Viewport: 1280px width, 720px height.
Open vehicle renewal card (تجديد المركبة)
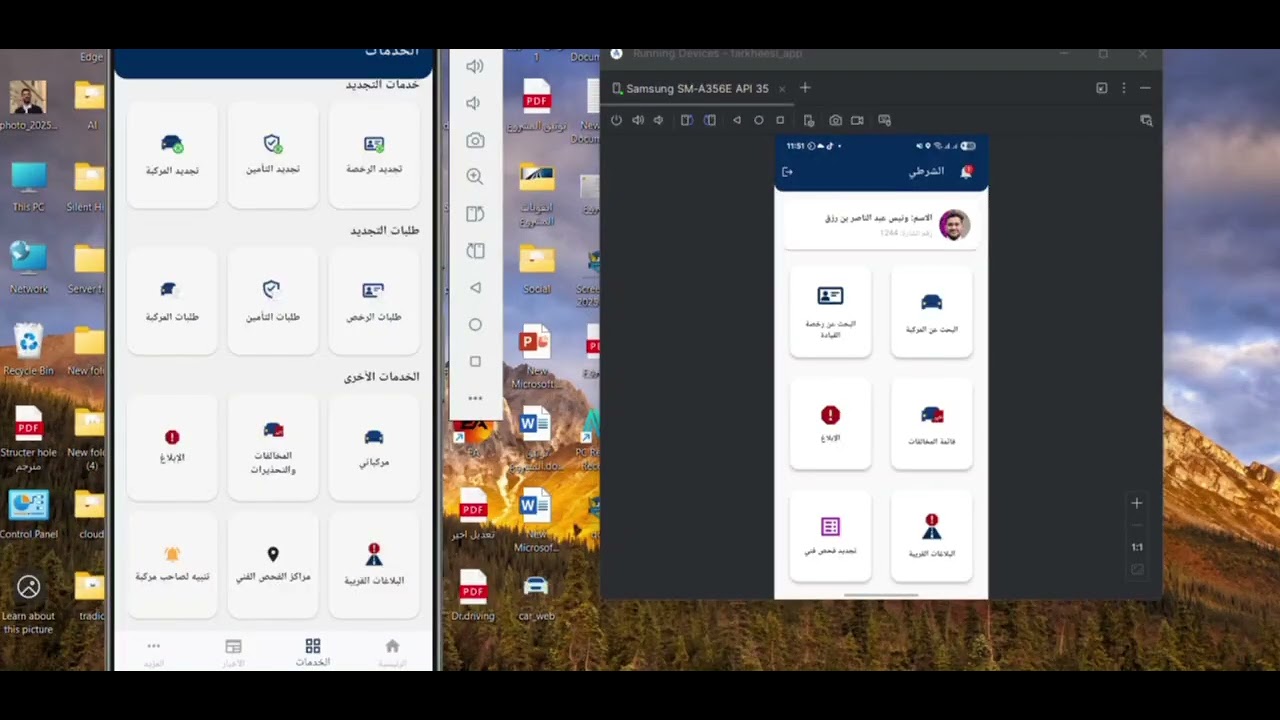pyautogui.click(x=173, y=155)
